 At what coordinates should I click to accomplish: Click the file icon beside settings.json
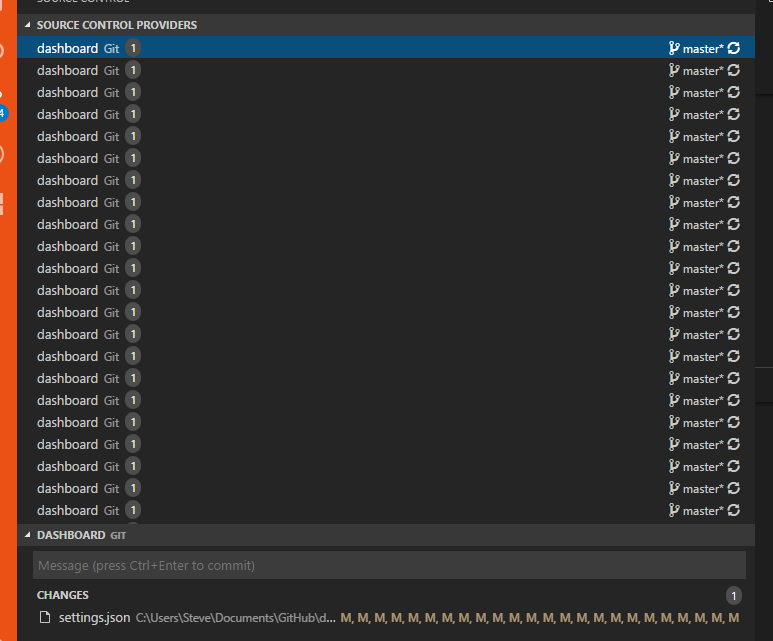(x=45, y=617)
